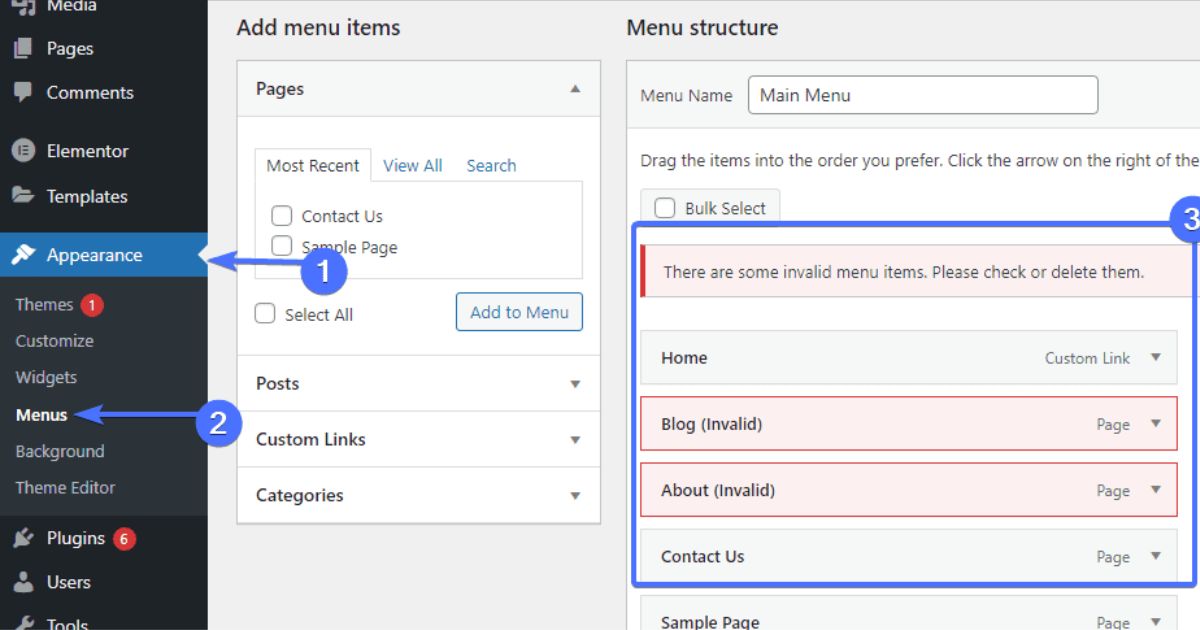Select the About (Invalid) menu item
This screenshot has width=1200, height=630.
tap(909, 489)
